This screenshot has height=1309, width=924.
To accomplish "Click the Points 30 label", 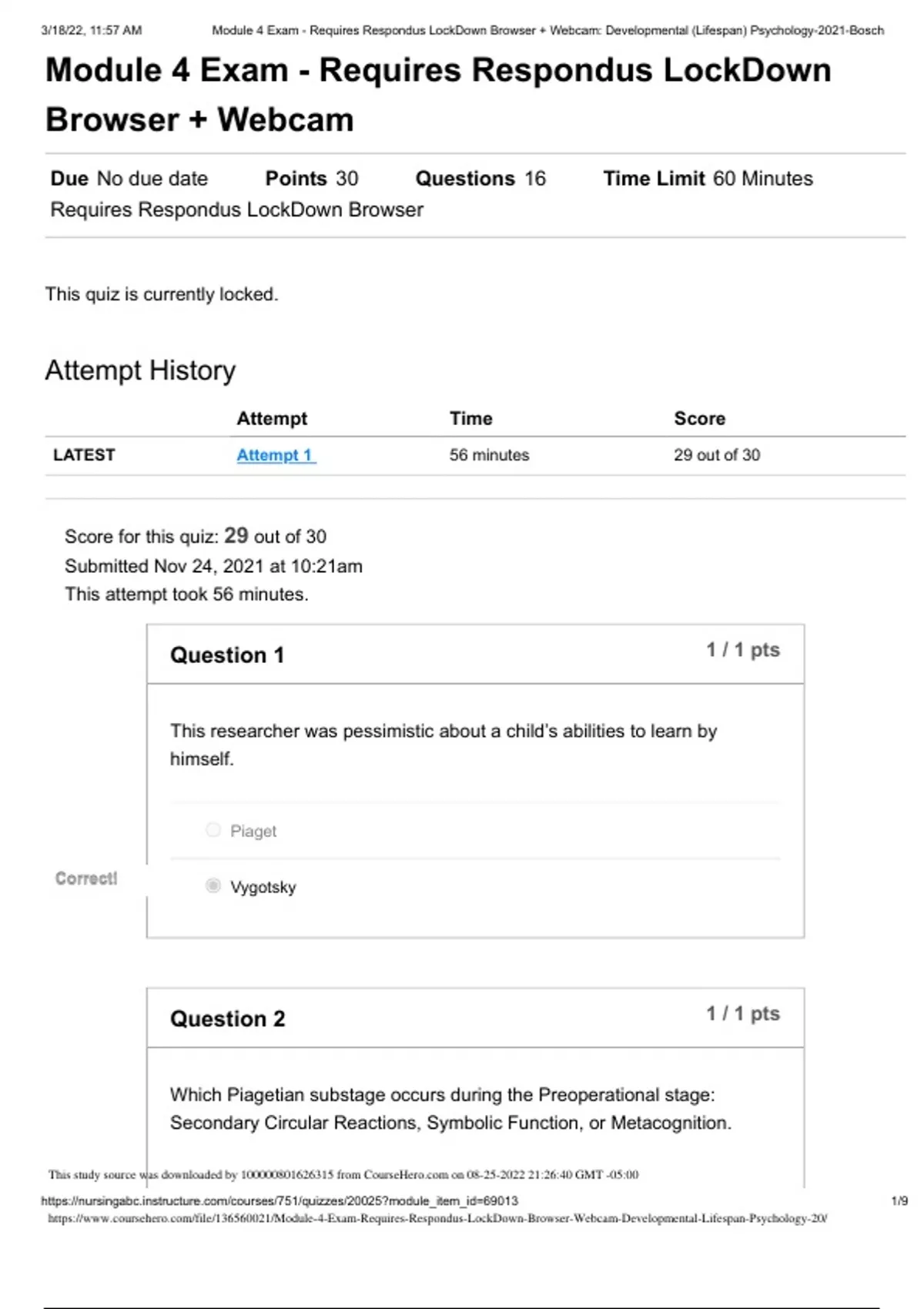I will tap(311, 179).
